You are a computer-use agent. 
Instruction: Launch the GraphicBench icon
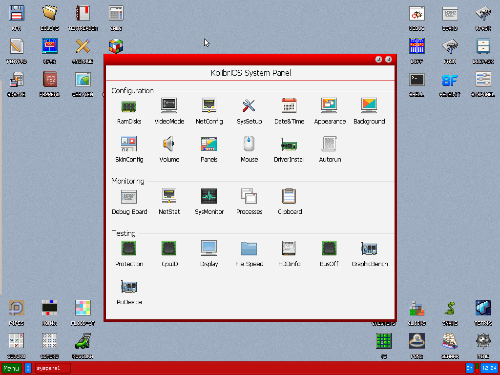pos(369,248)
